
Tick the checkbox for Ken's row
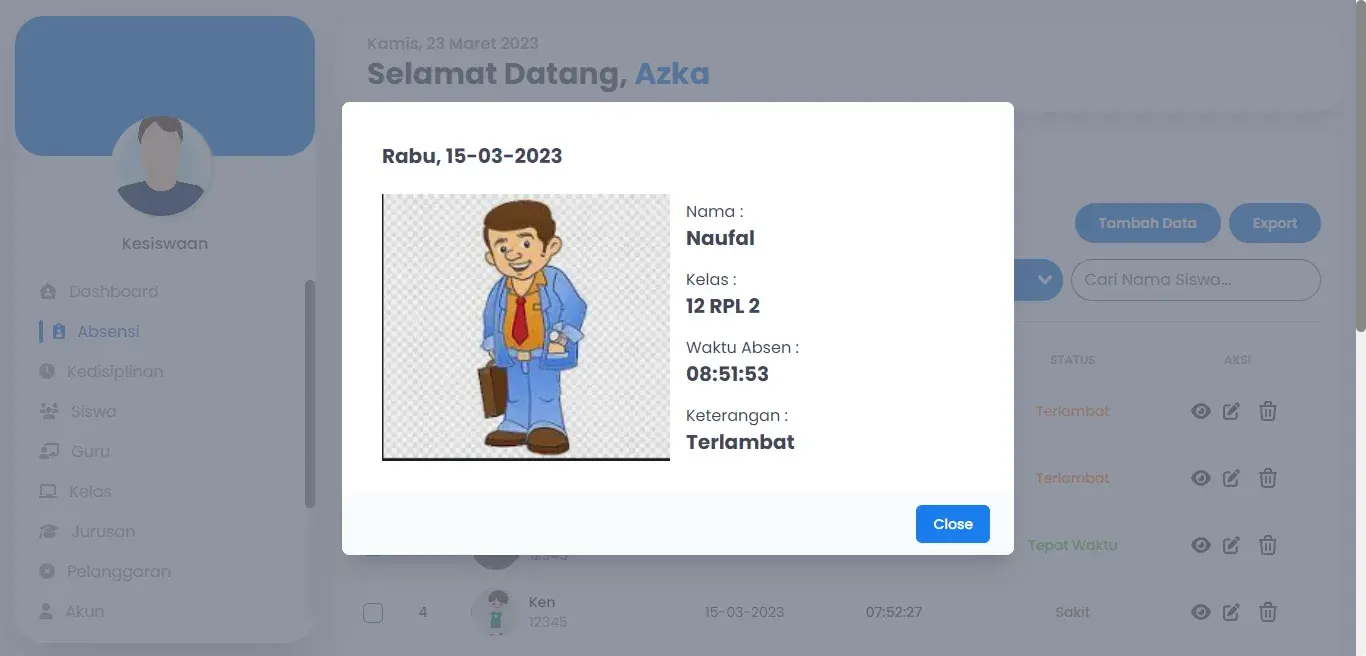coord(373,613)
